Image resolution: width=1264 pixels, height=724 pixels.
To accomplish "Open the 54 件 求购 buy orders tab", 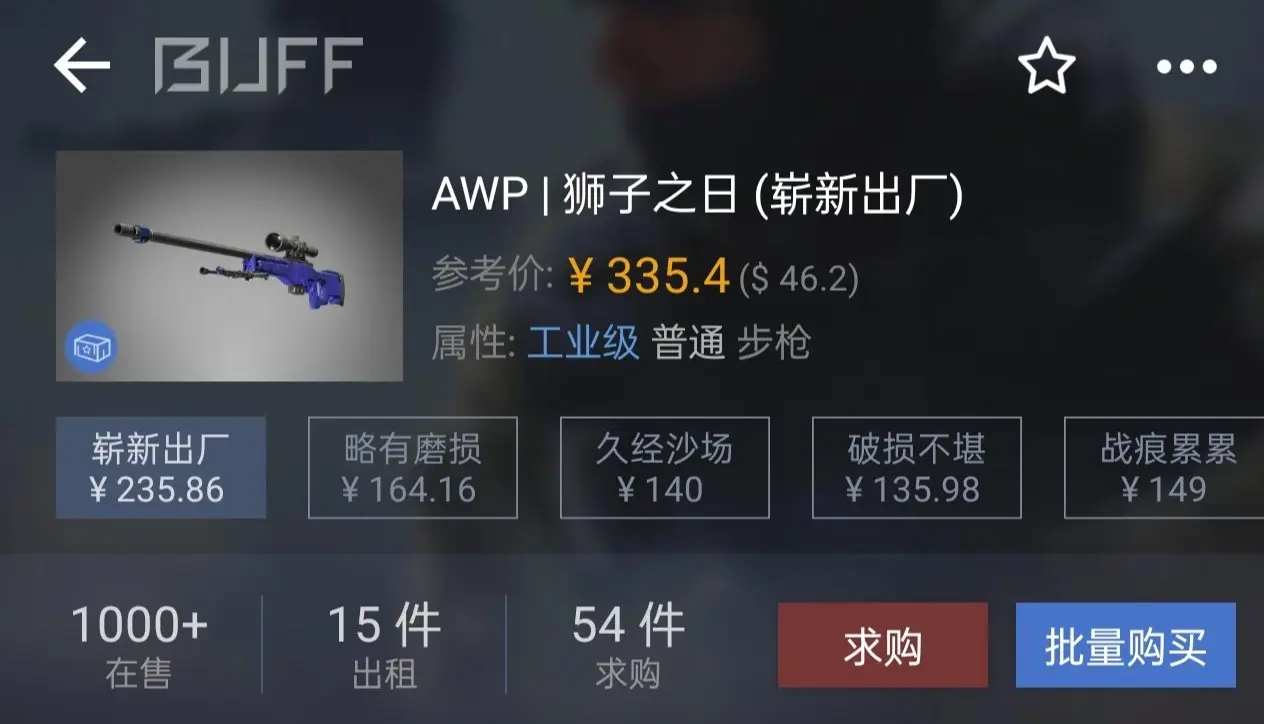I will tap(628, 646).
